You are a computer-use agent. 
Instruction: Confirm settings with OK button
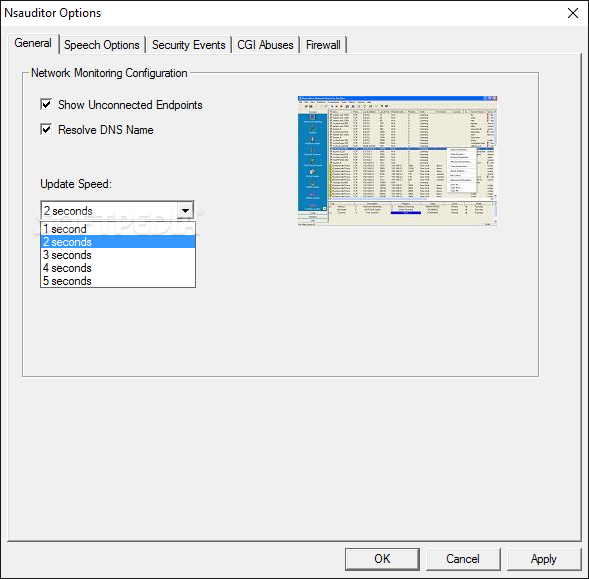pyautogui.click(x=382, y=559)
